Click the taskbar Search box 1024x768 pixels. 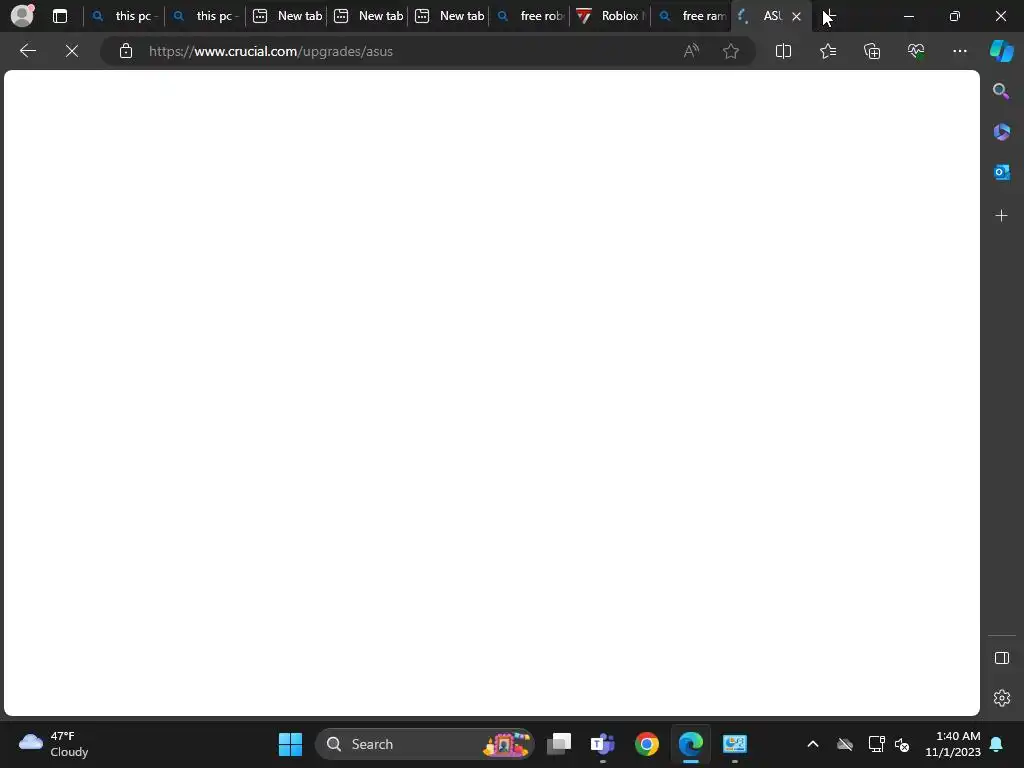tap(424, 744)
